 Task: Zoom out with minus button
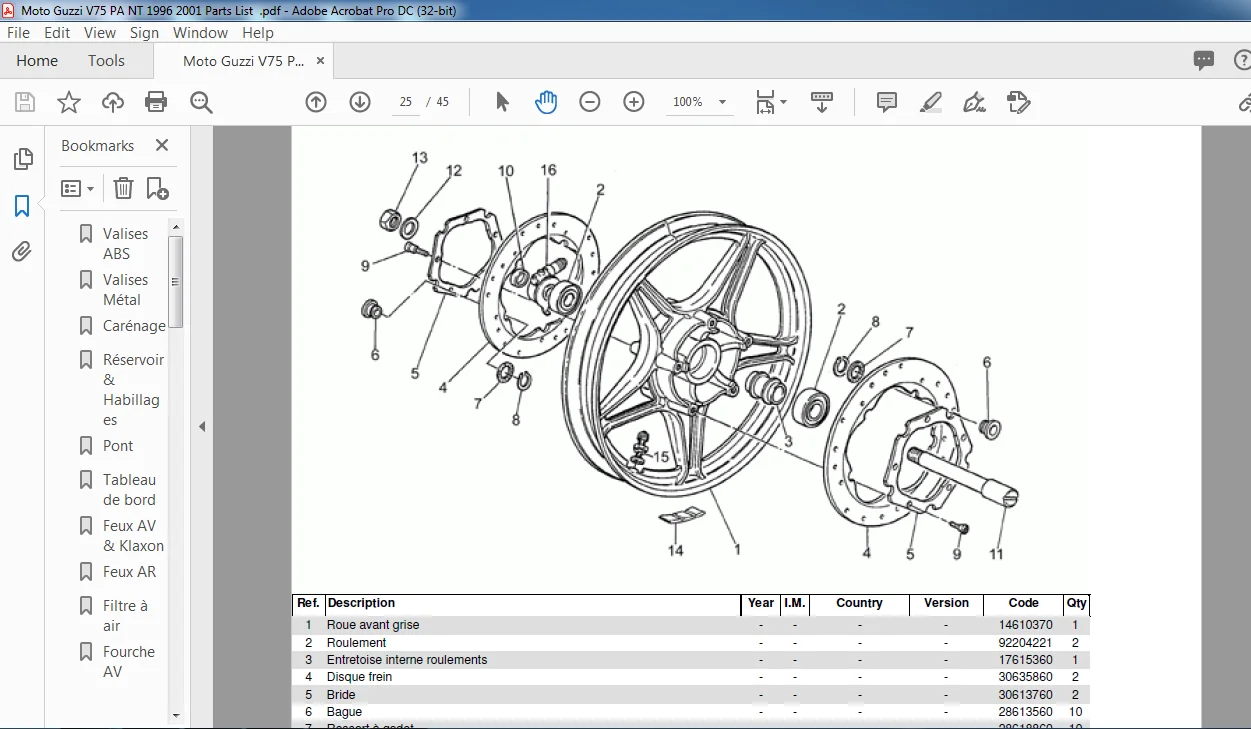[x=590, y=102]
